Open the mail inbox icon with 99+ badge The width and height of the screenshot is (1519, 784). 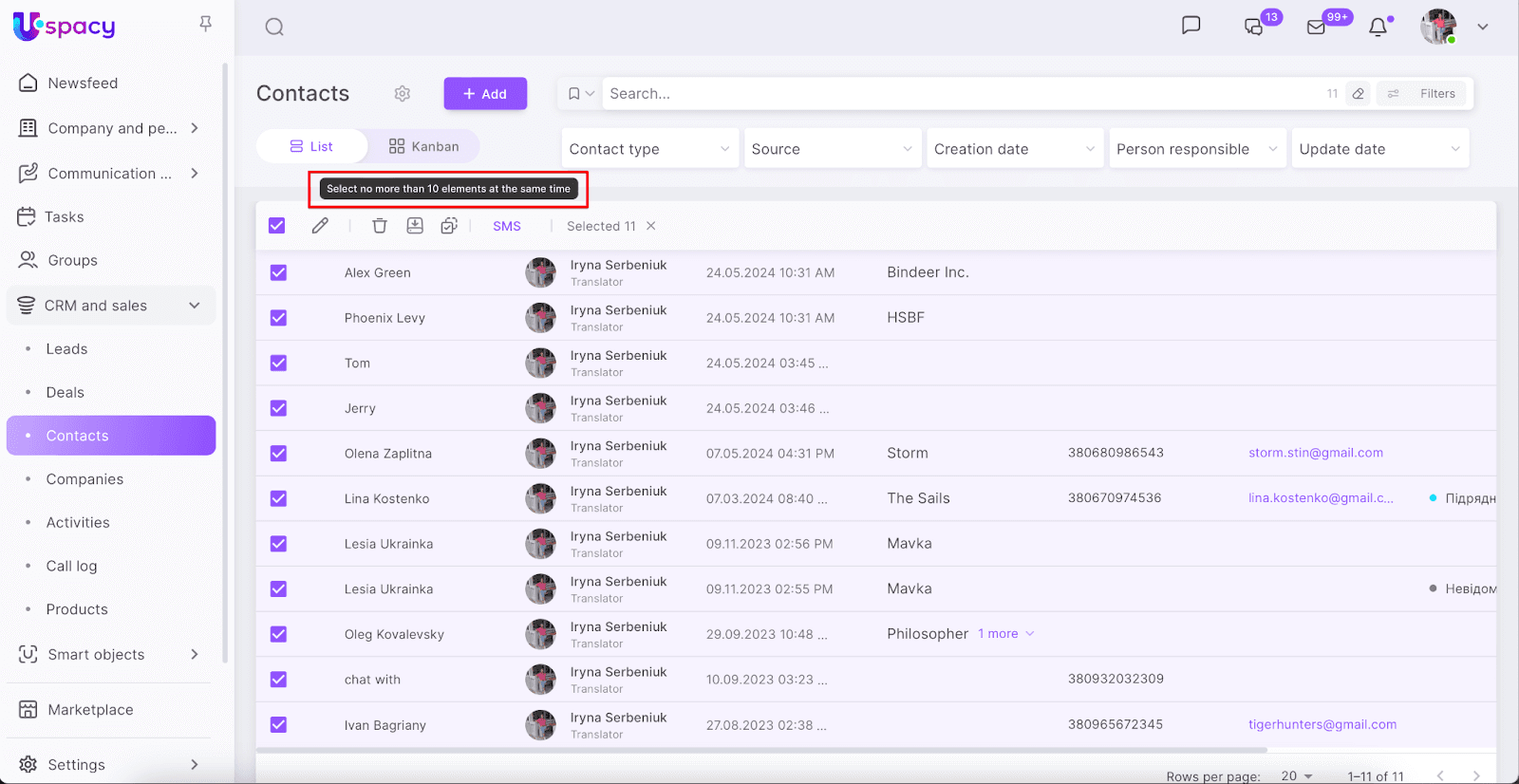pos(1316,27)
